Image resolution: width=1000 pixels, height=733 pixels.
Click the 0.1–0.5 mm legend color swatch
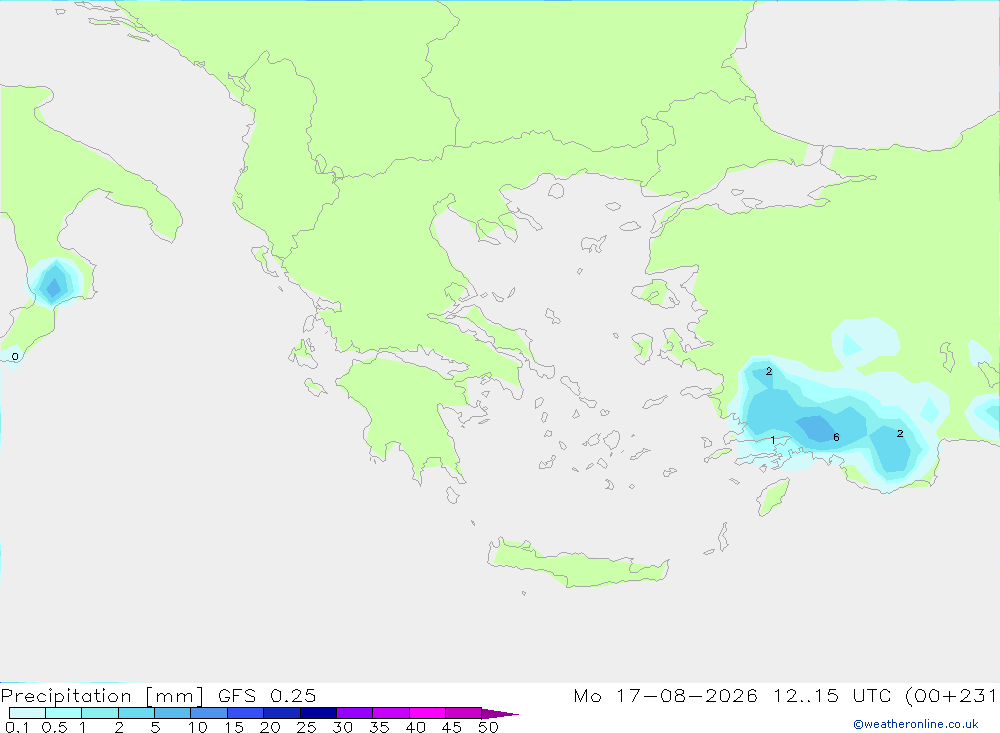[x=27, y=713]
